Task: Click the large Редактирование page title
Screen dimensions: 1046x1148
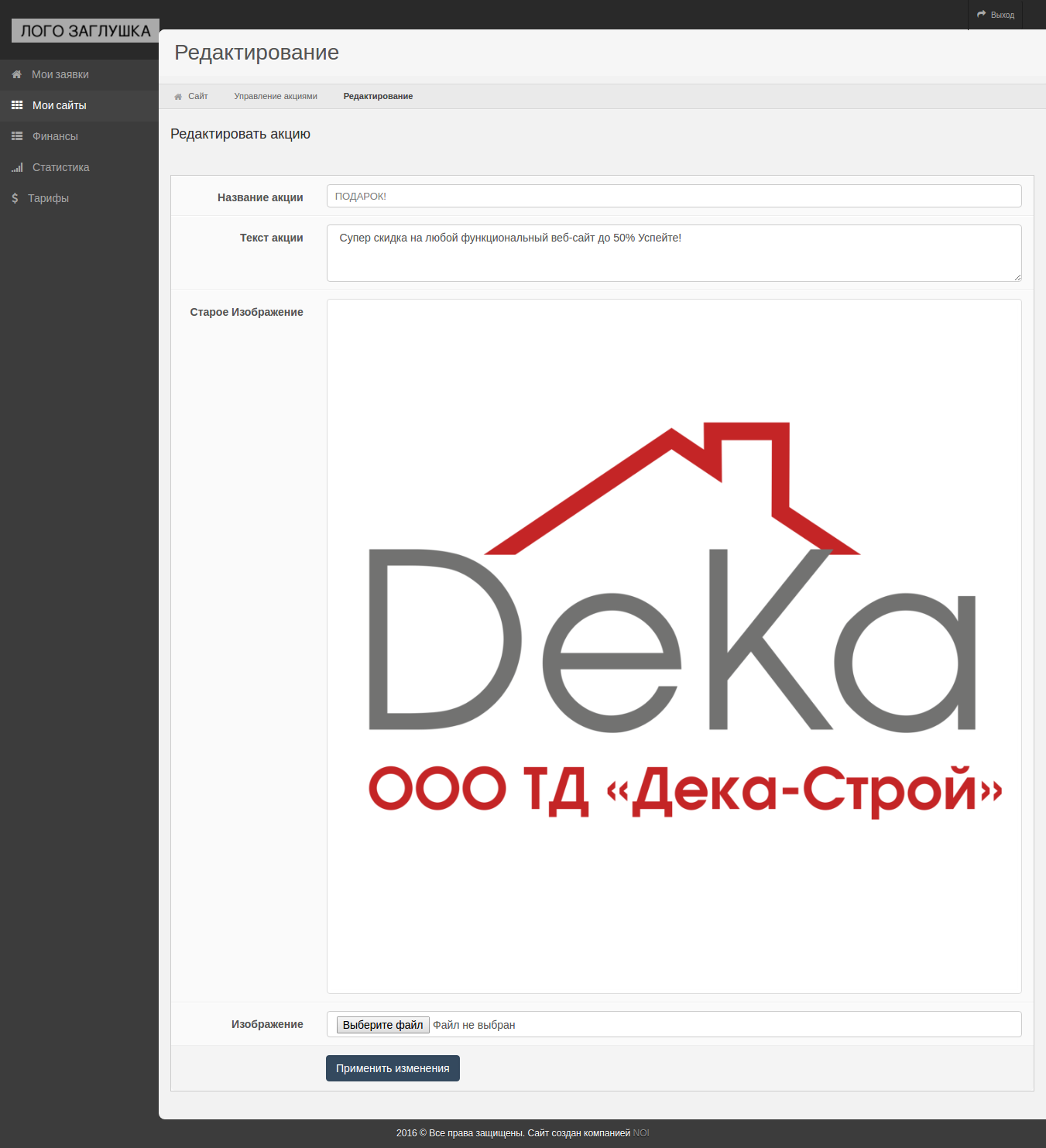Action: pos(256,53)
